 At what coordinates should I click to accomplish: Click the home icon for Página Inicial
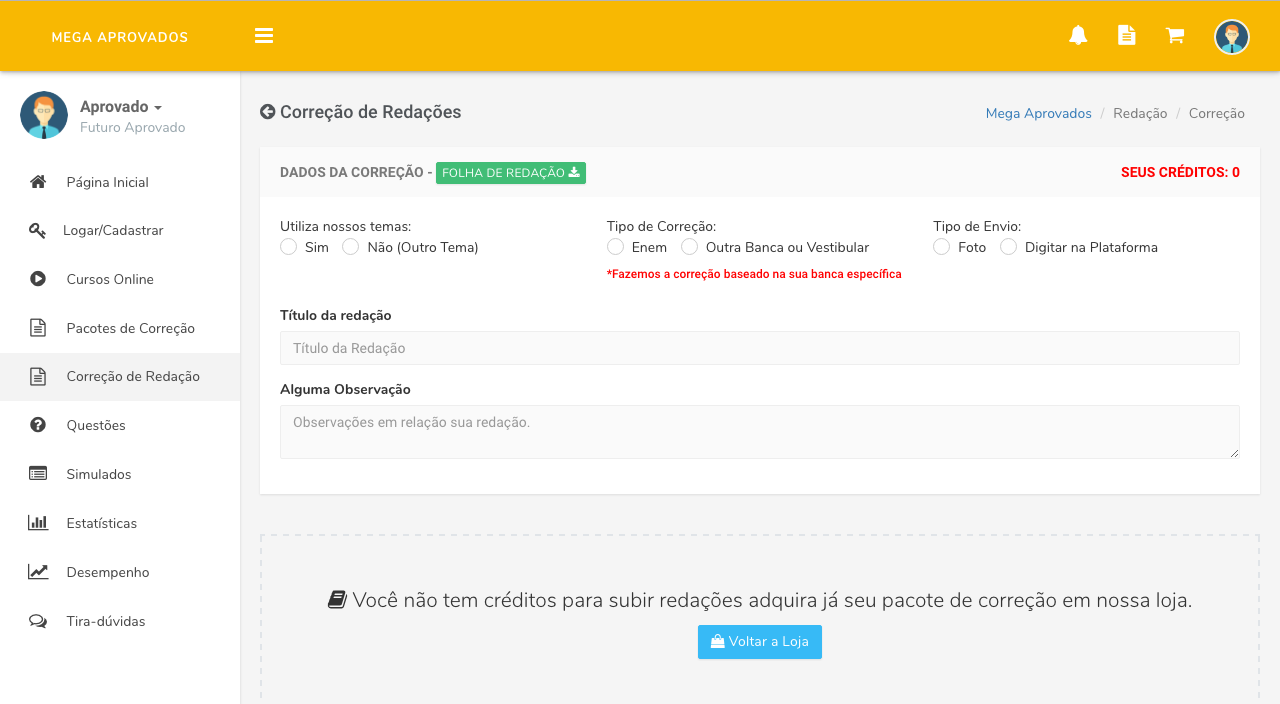point(38,182)
